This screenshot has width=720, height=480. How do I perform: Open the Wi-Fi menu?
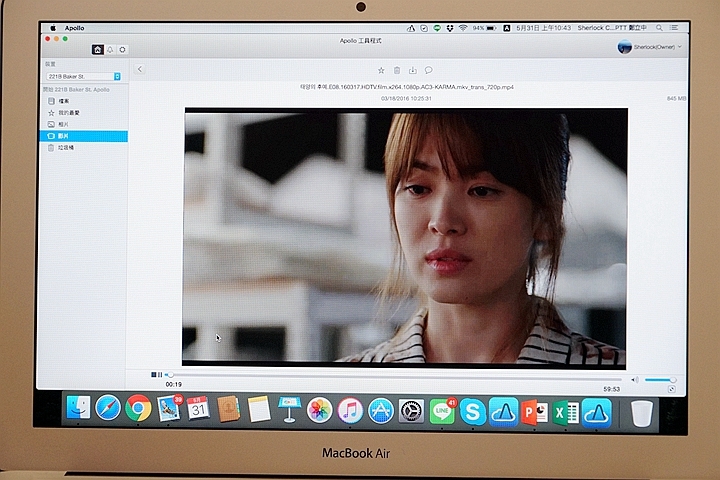click(463, 28)
